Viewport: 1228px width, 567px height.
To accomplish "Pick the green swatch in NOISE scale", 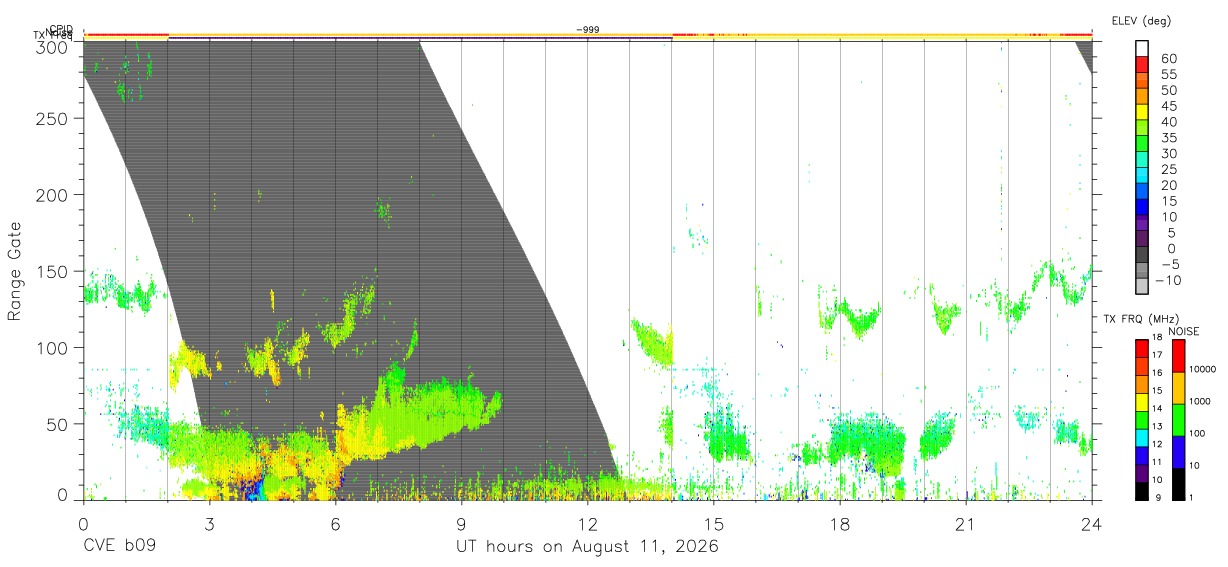I will (1178, 420).
